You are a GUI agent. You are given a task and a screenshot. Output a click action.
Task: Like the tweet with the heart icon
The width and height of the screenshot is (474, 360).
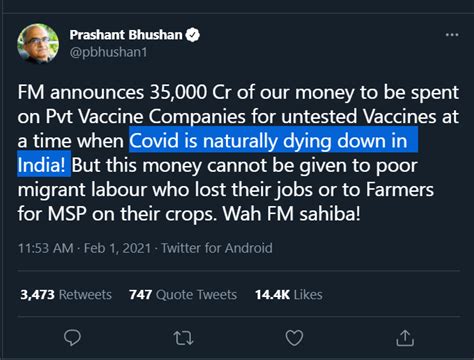point(294,338)
